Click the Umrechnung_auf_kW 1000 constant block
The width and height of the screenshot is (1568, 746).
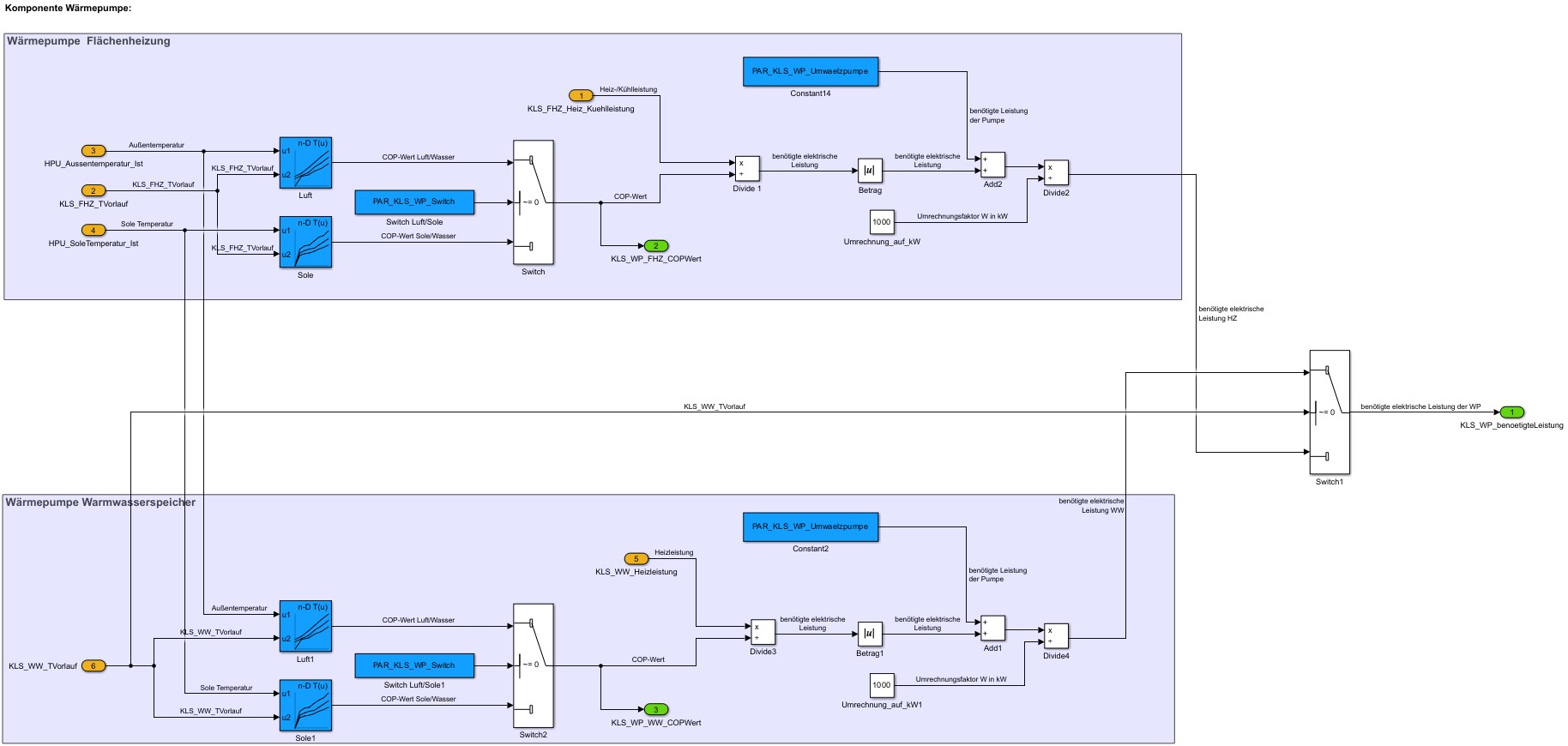coord(882,222)
